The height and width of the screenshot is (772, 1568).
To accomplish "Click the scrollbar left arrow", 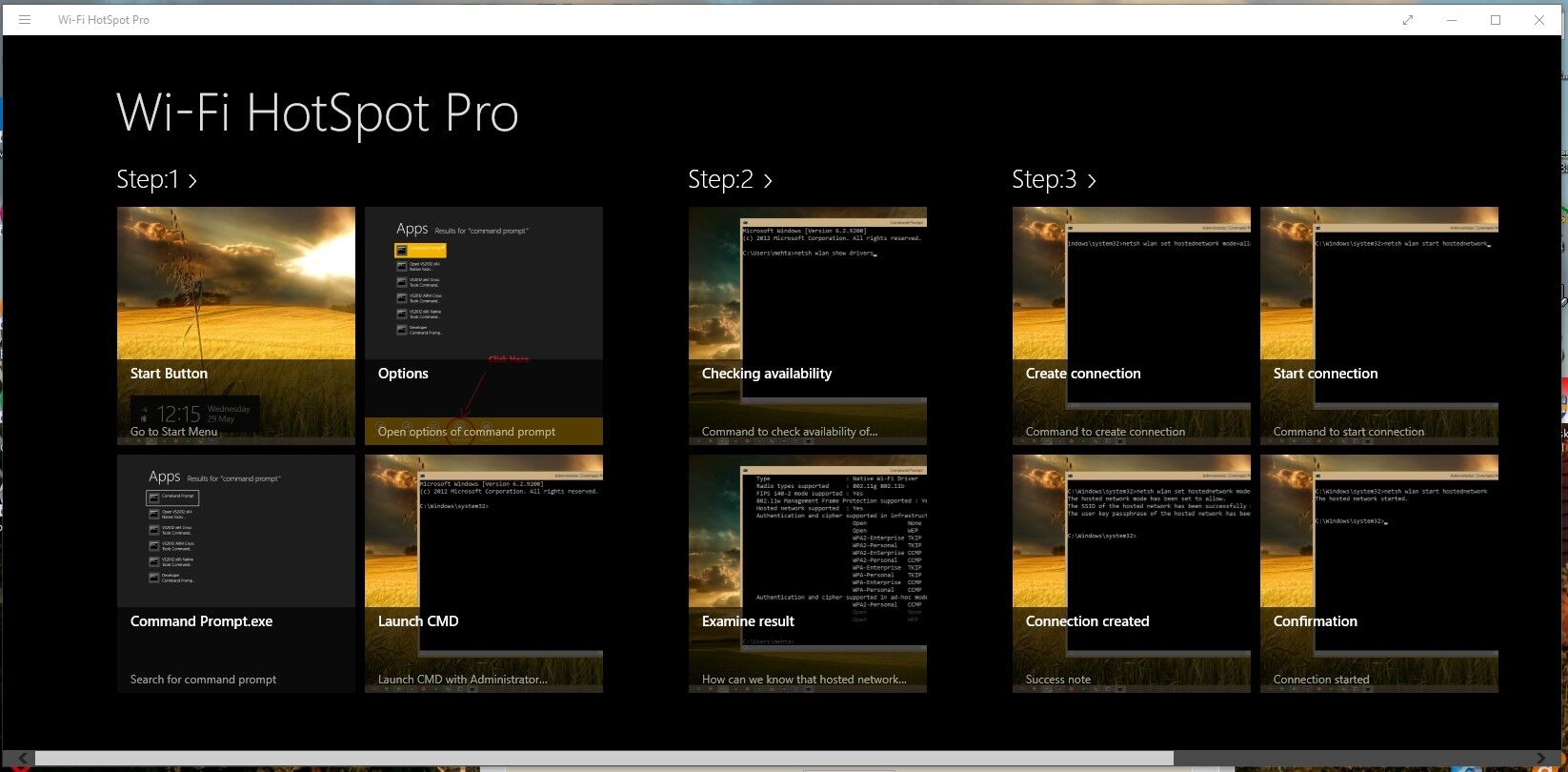I will pyautogui.click(x=23, y=759).
